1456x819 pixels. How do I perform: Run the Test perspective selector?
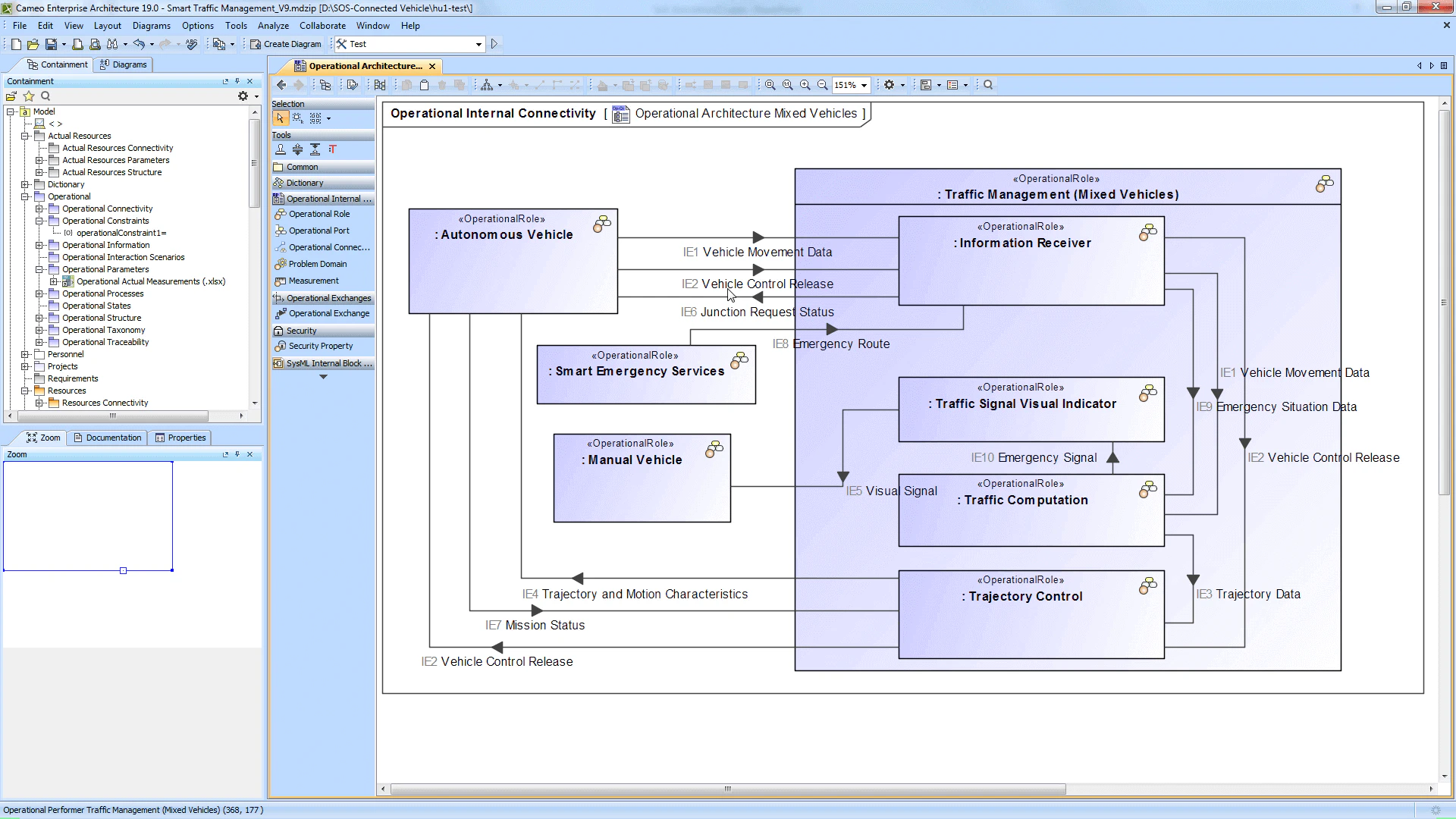494,44
